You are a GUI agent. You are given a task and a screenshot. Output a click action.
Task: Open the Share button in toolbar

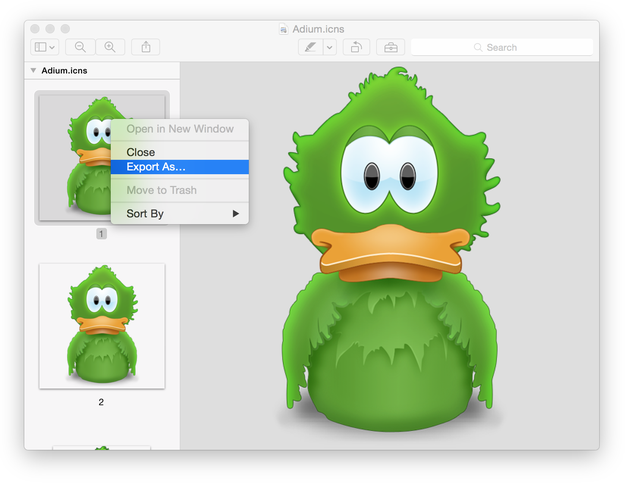[146, 47]
